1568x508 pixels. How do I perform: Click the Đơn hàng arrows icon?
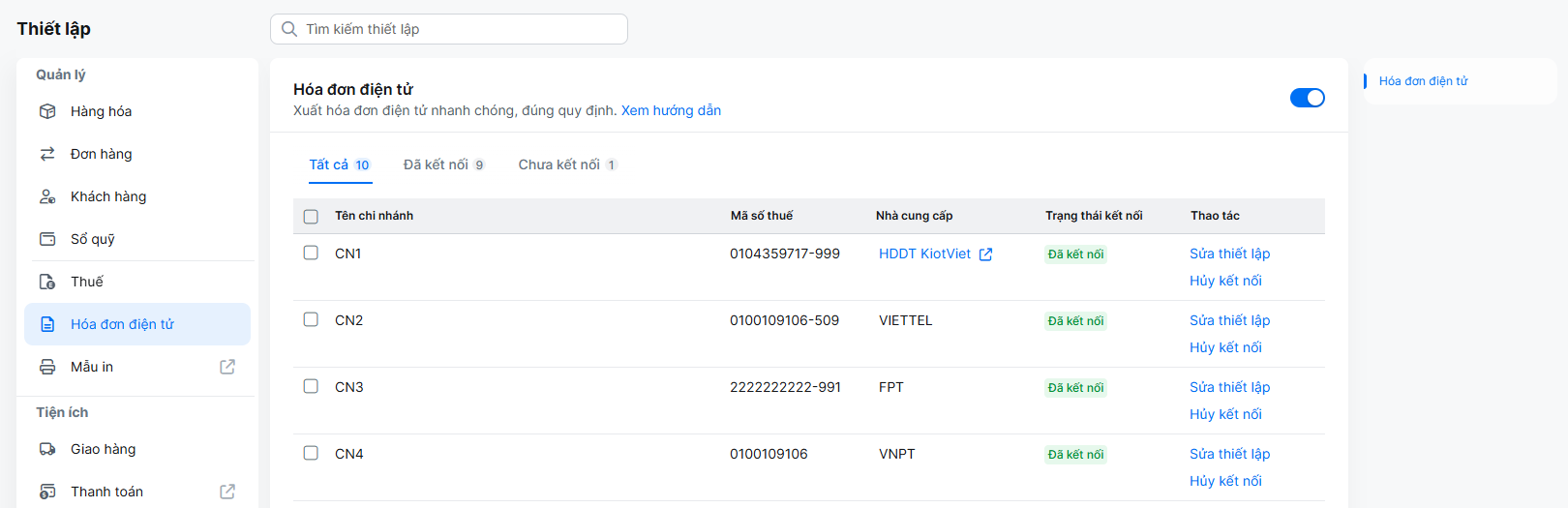(x=47, y=154)
